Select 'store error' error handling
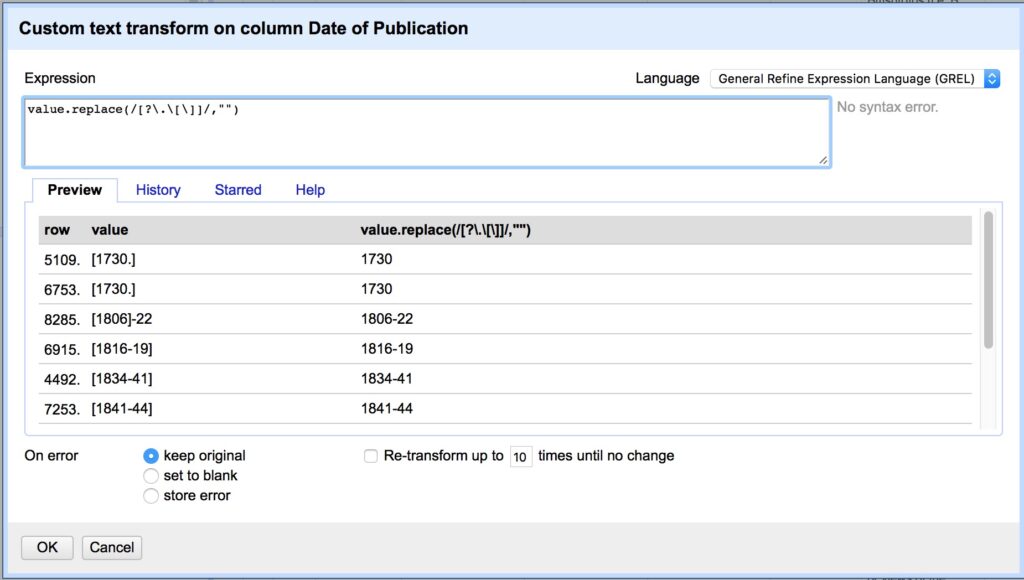 (x=150, y=495)
